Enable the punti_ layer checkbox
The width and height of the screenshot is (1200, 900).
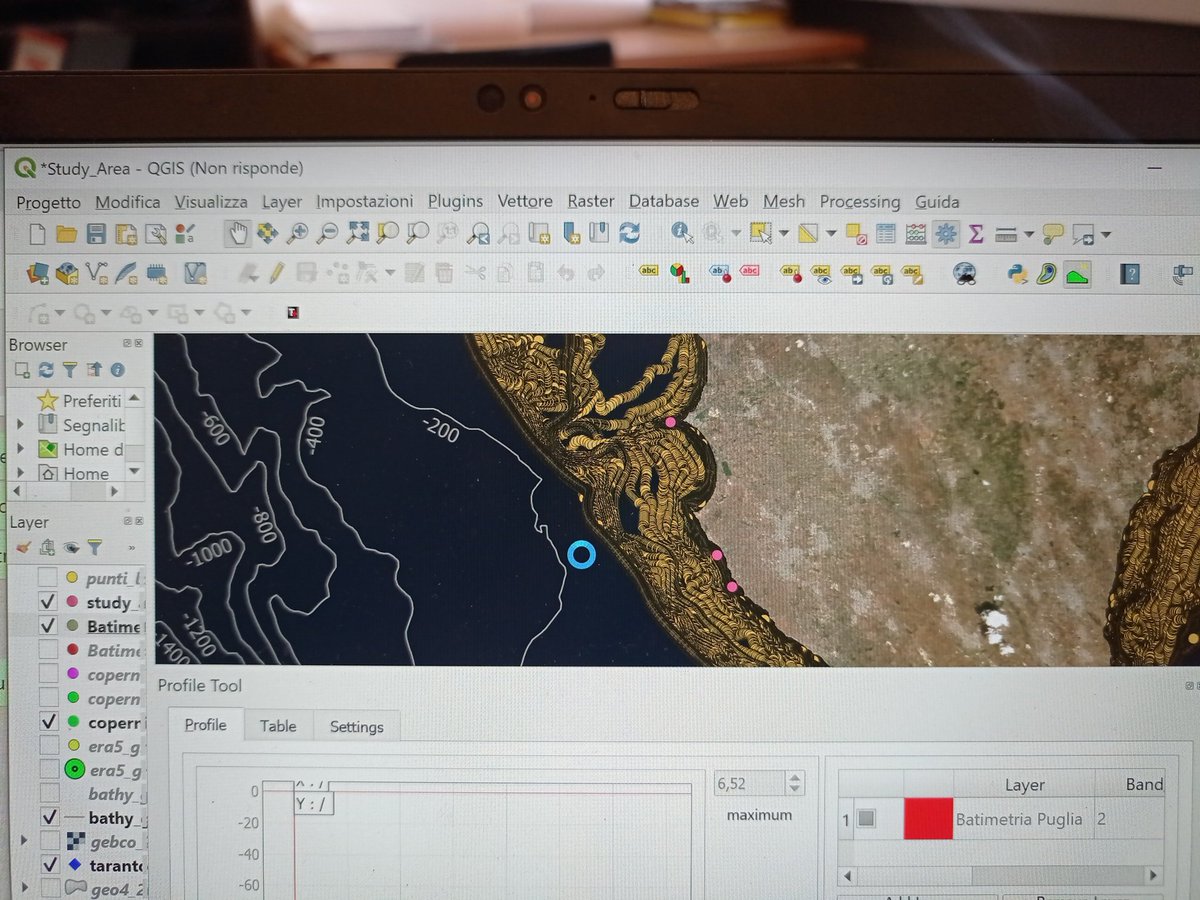pos(47,578)
